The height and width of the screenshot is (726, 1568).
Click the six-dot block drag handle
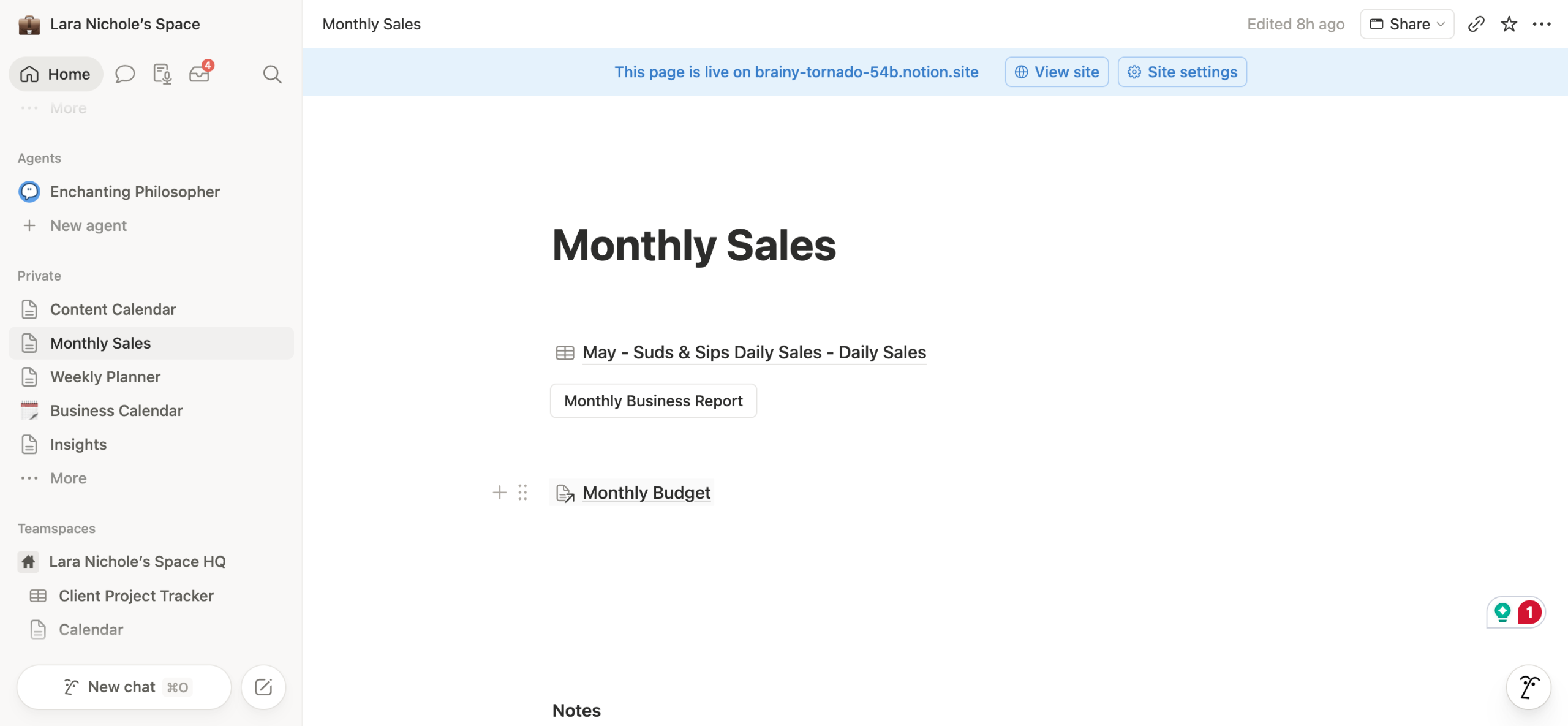(522, 493)
